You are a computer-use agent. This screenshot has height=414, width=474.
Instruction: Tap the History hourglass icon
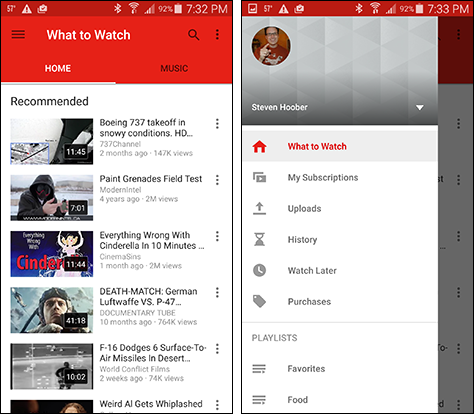coord(259,239)
